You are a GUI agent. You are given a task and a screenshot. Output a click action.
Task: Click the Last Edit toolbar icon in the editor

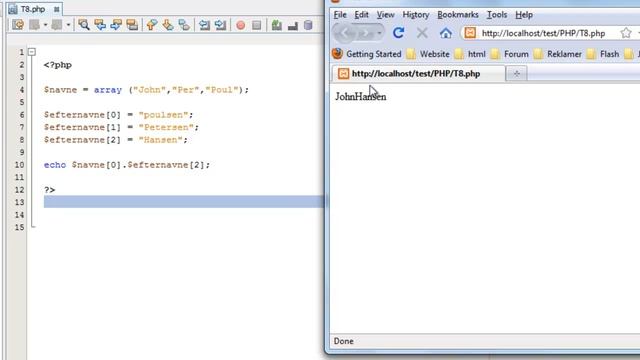pyautogui.click(x=18, y=25)
